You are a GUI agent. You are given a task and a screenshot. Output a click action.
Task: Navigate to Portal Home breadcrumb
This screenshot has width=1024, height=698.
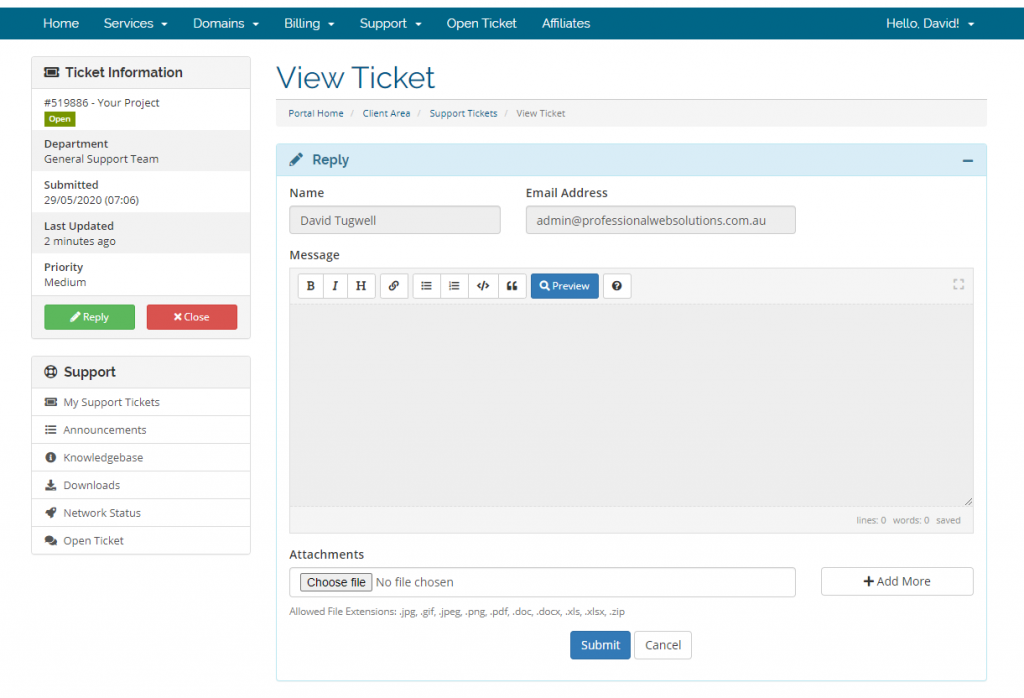tap(316, 114)
